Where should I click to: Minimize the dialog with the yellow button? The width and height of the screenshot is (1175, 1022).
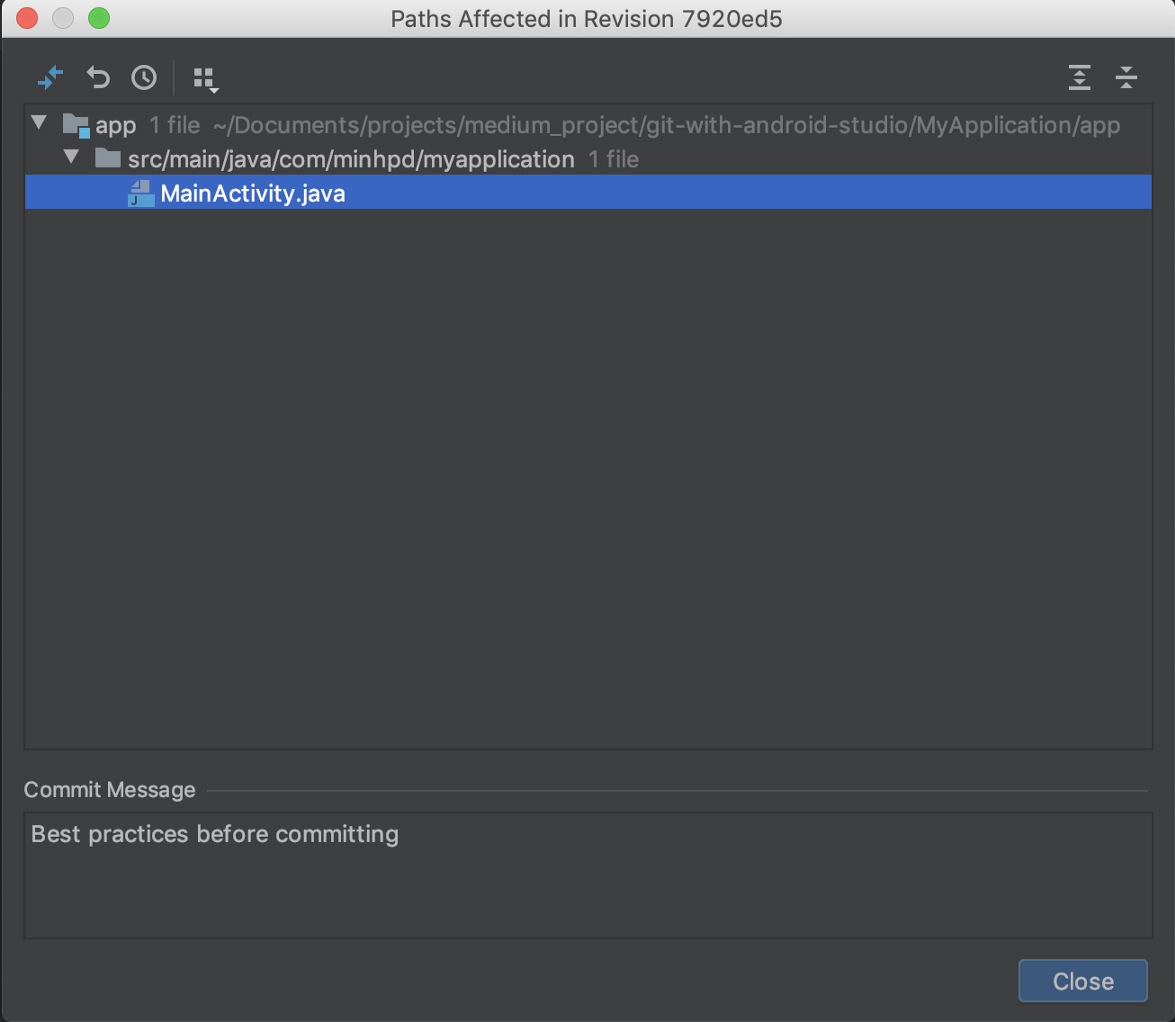63,18
